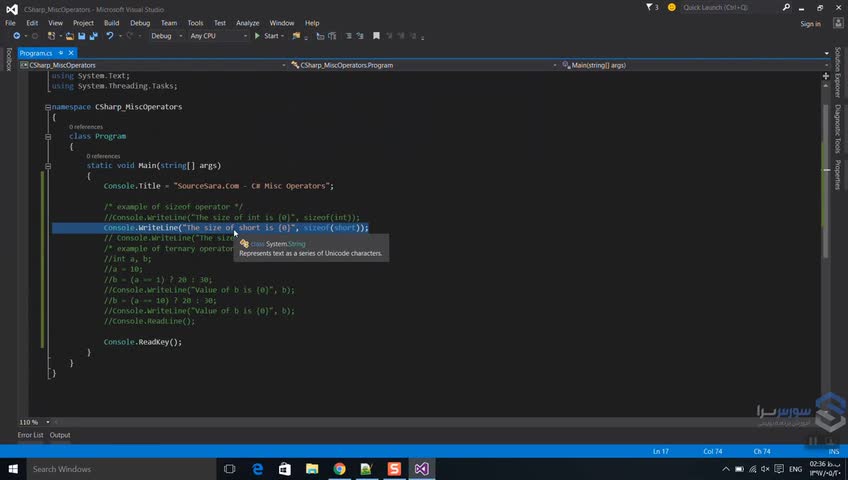
Task: Click the Sign in link
Action: (810, 24)
